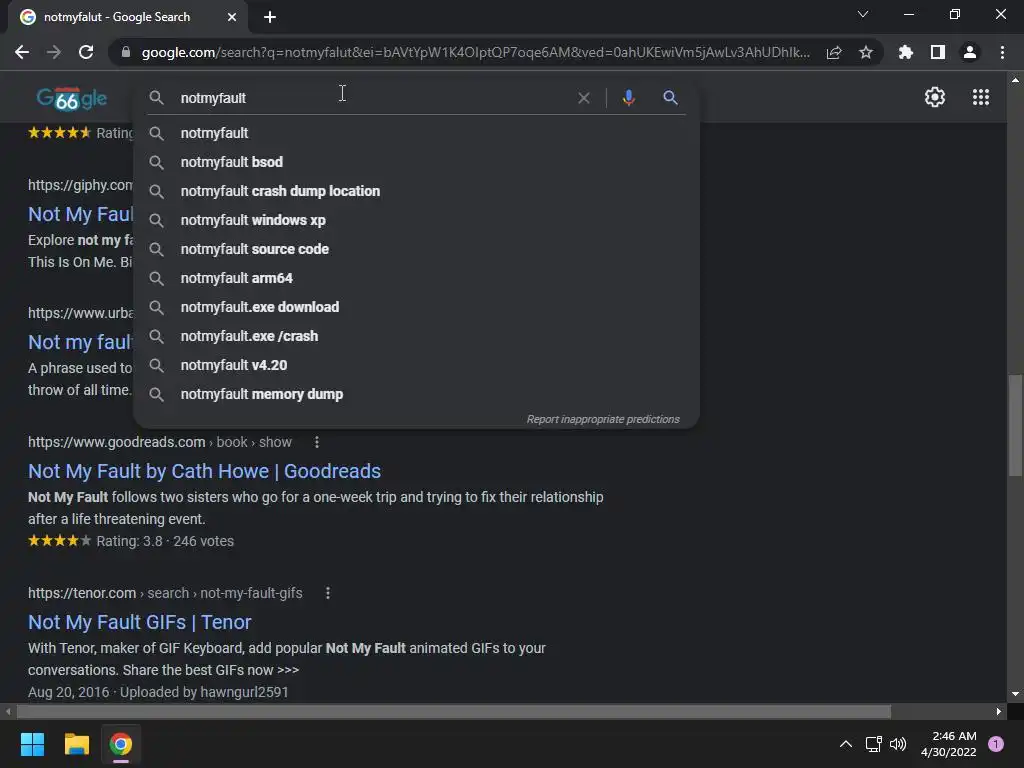
Task: Open the Chrome side panel
Action: (938, 52)
